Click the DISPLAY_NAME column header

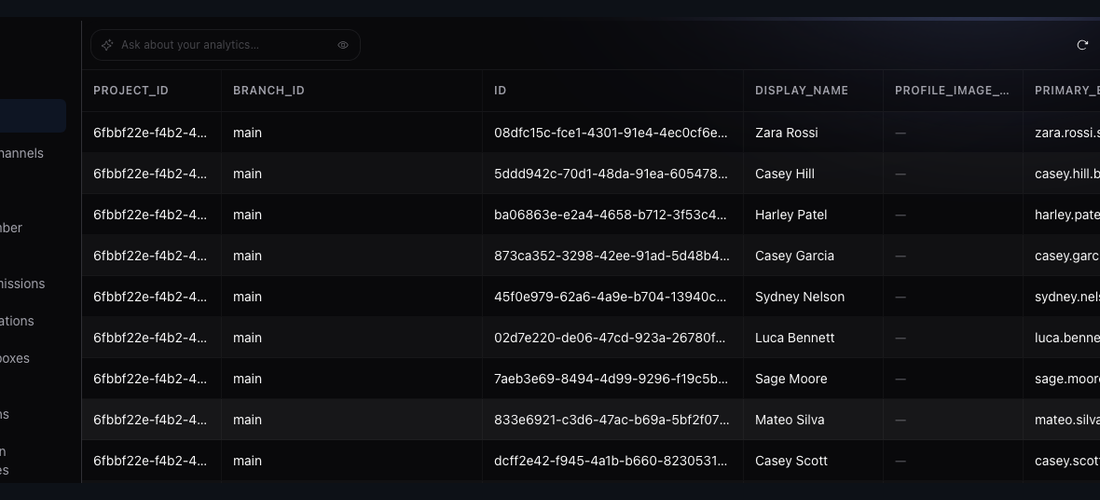coord(802,90)
